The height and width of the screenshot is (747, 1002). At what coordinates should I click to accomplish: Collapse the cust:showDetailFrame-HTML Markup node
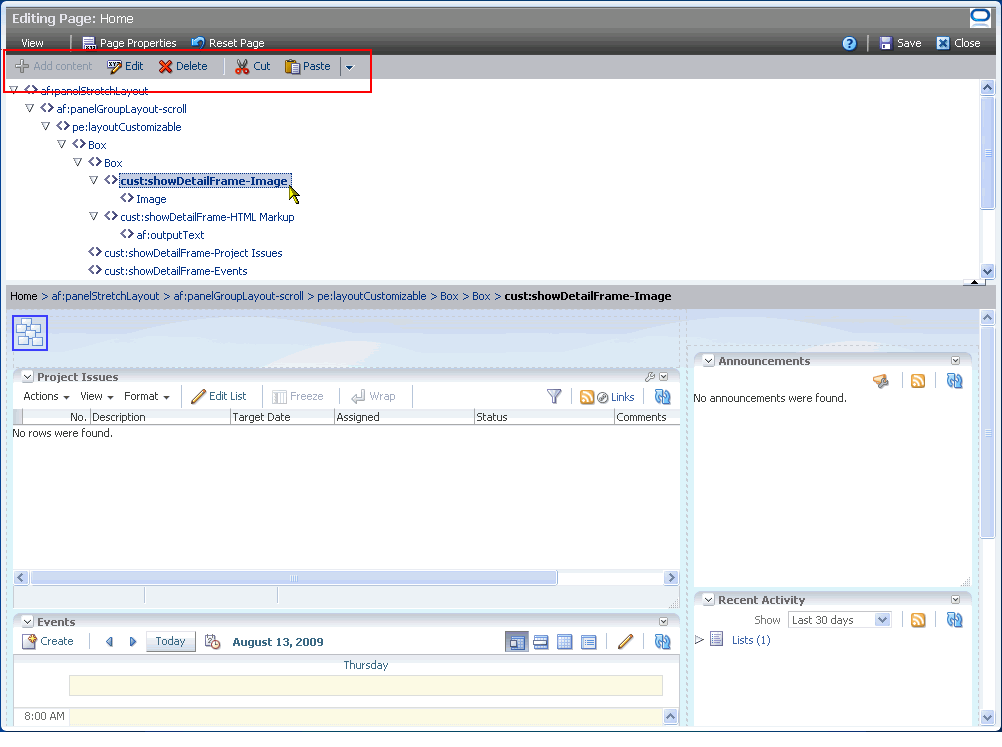[x=93, y=217]
